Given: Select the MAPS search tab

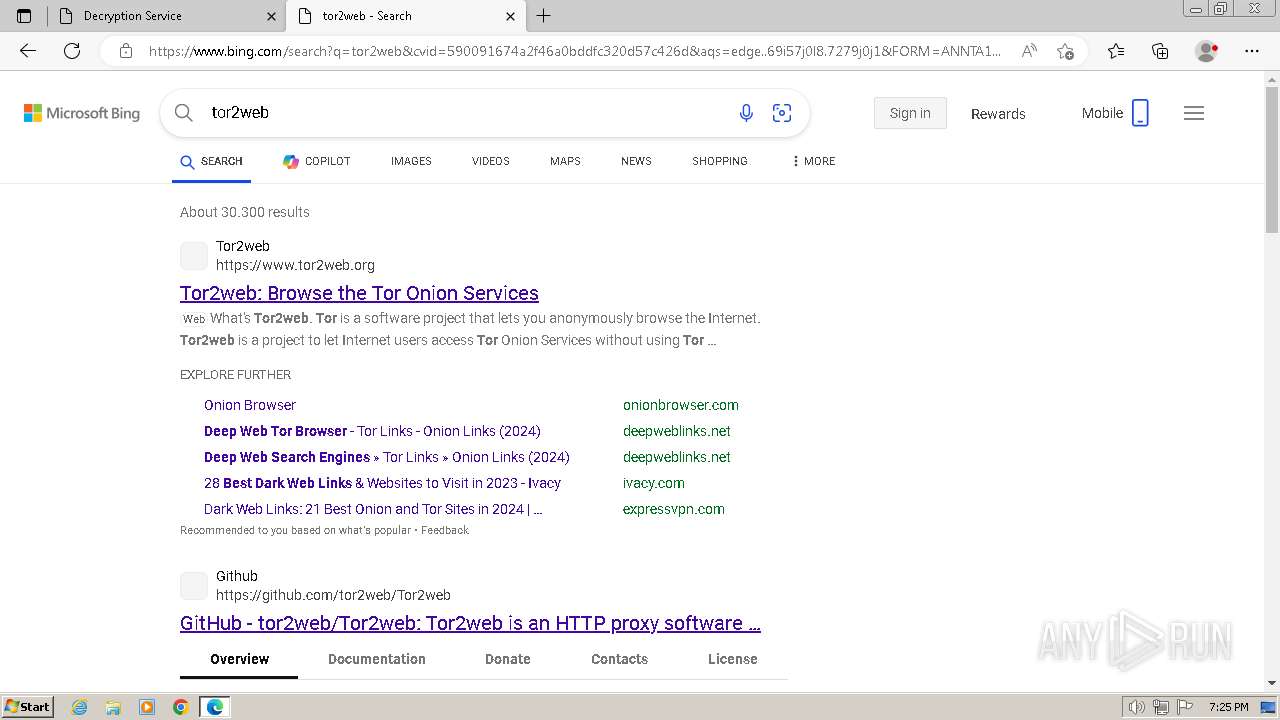Looking at the screenshot, I should (x=565, y=161).
